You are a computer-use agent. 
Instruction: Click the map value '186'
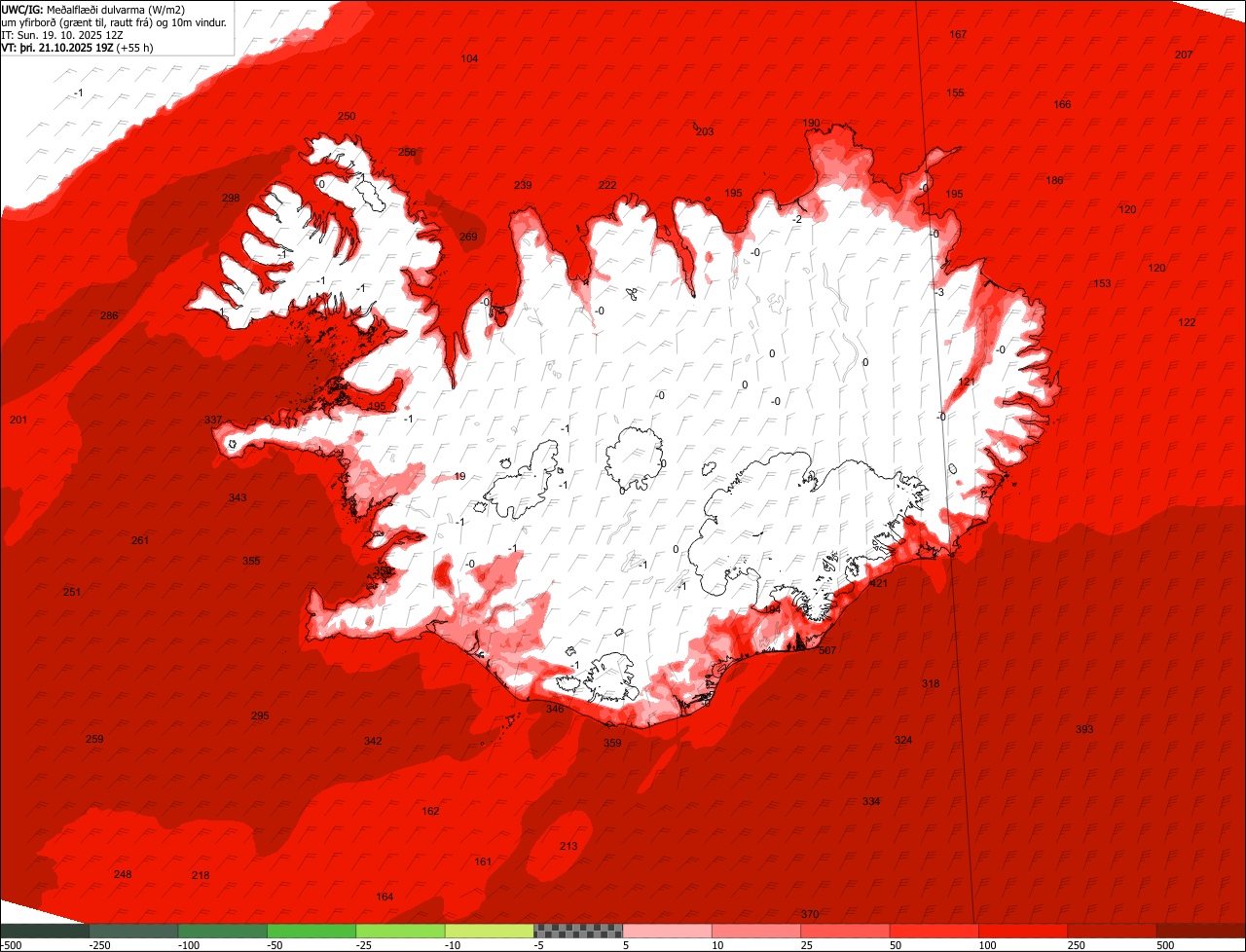(x=1054, y=180)
